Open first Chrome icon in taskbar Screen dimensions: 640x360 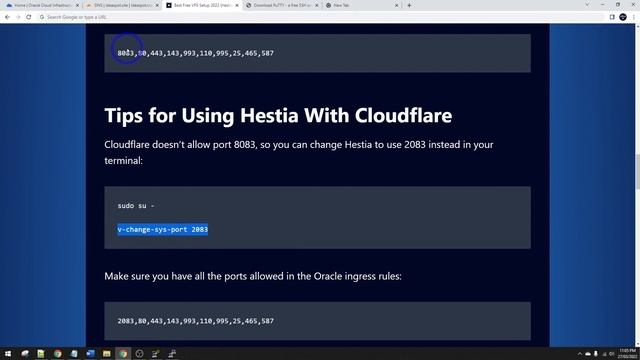pos(58,353)
